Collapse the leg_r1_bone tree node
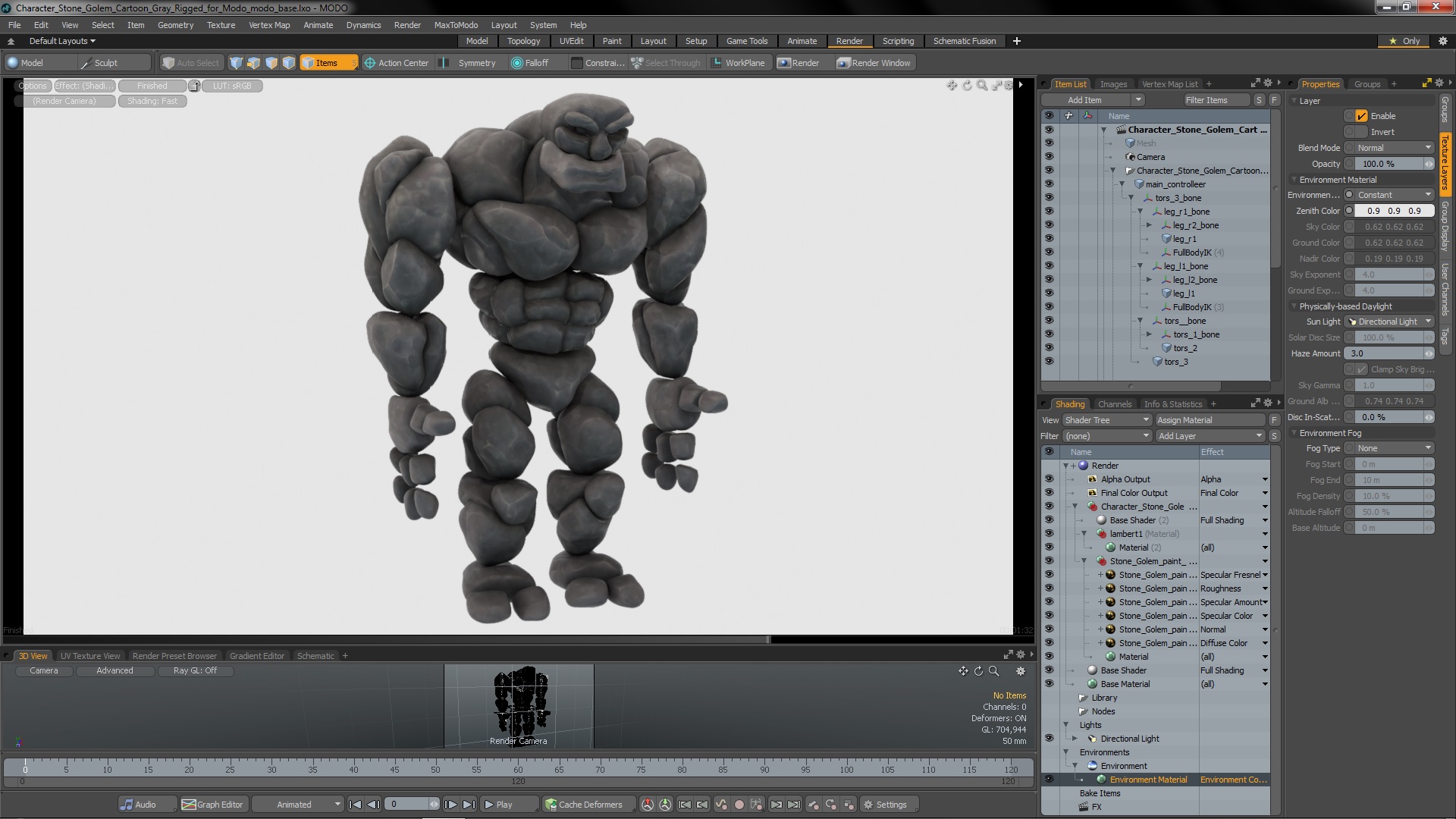 pyautogui.click(x=1140, y=212)
